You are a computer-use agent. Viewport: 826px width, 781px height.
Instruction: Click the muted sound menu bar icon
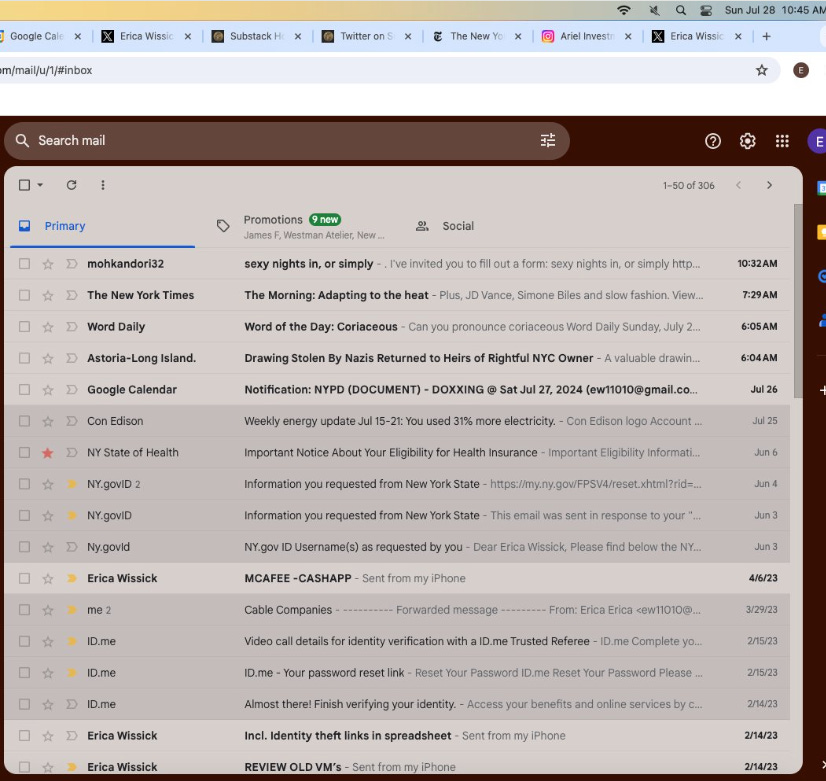[x=654, y=10]
